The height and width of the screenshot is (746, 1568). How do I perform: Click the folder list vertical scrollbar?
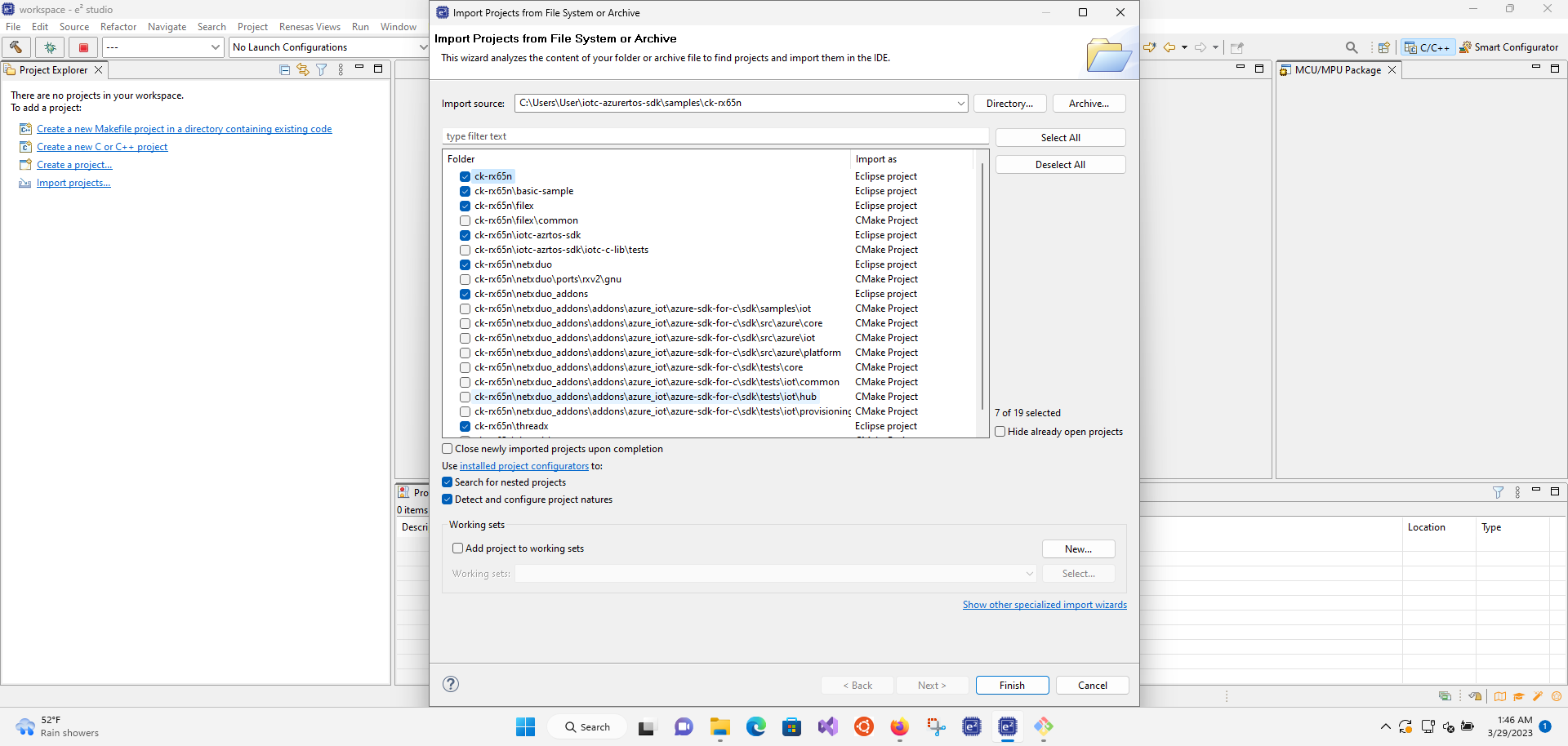982,286
